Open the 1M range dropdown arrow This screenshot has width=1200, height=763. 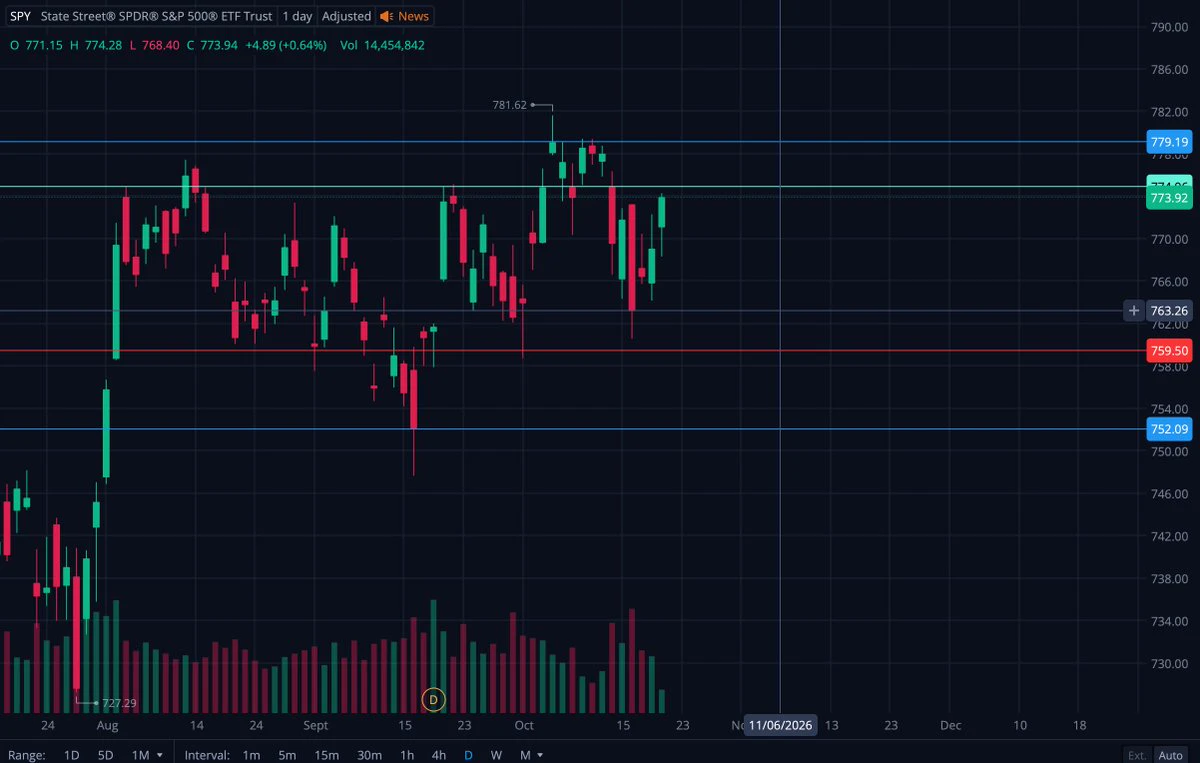click(x=160, y=755)
